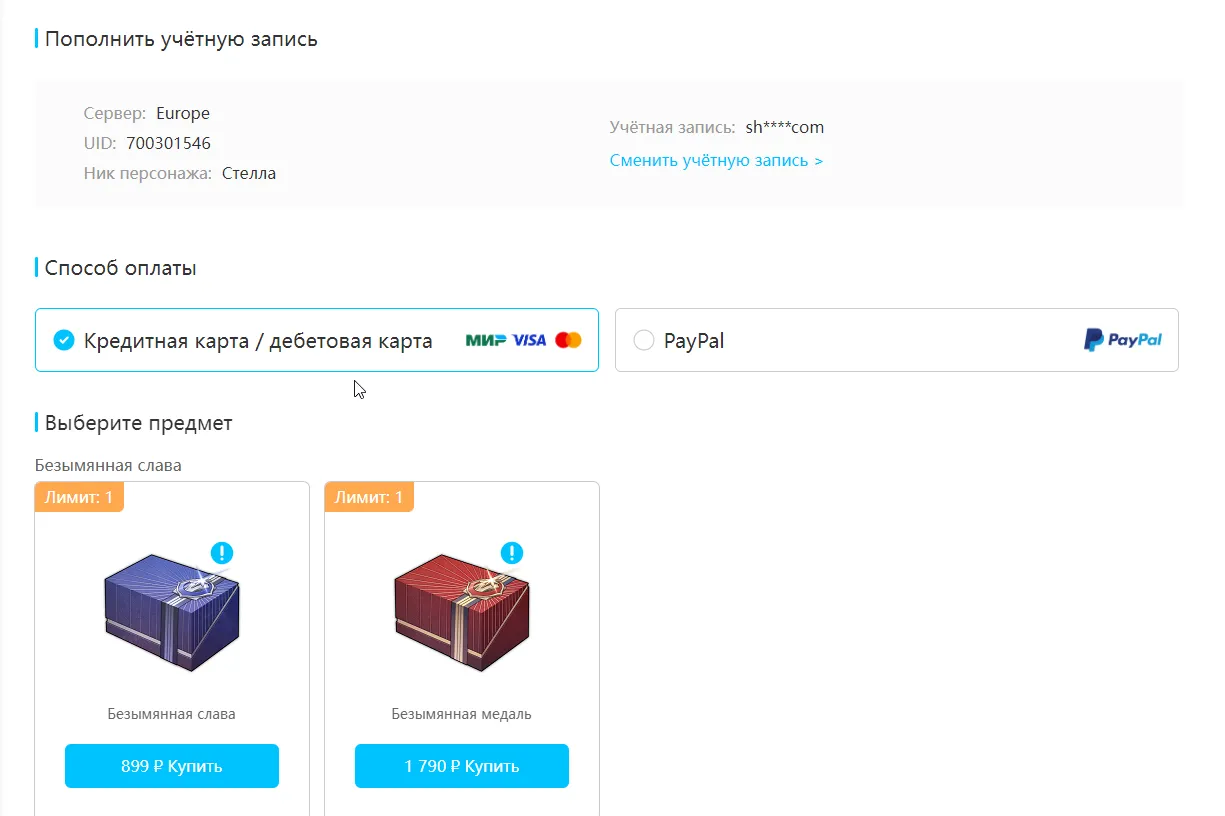Viewport: 1225px width, 816px height.
Task: Click the red Безымянная медаль box image
Action: [x=462, y=612]
